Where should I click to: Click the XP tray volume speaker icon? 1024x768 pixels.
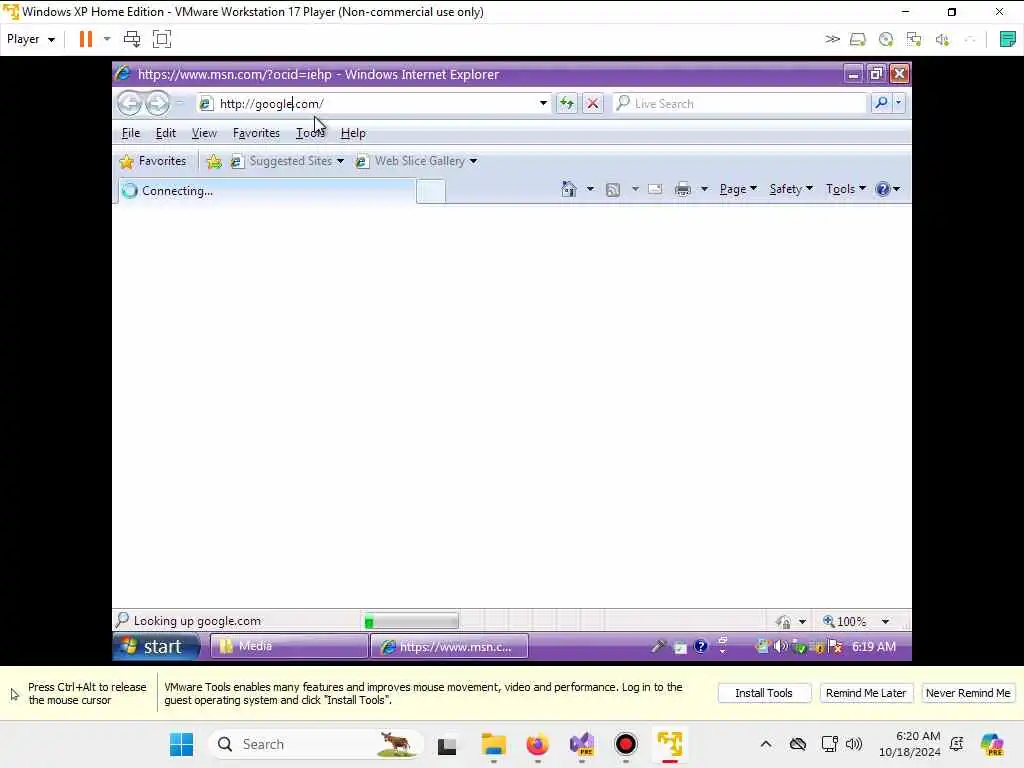click(780, 647)
